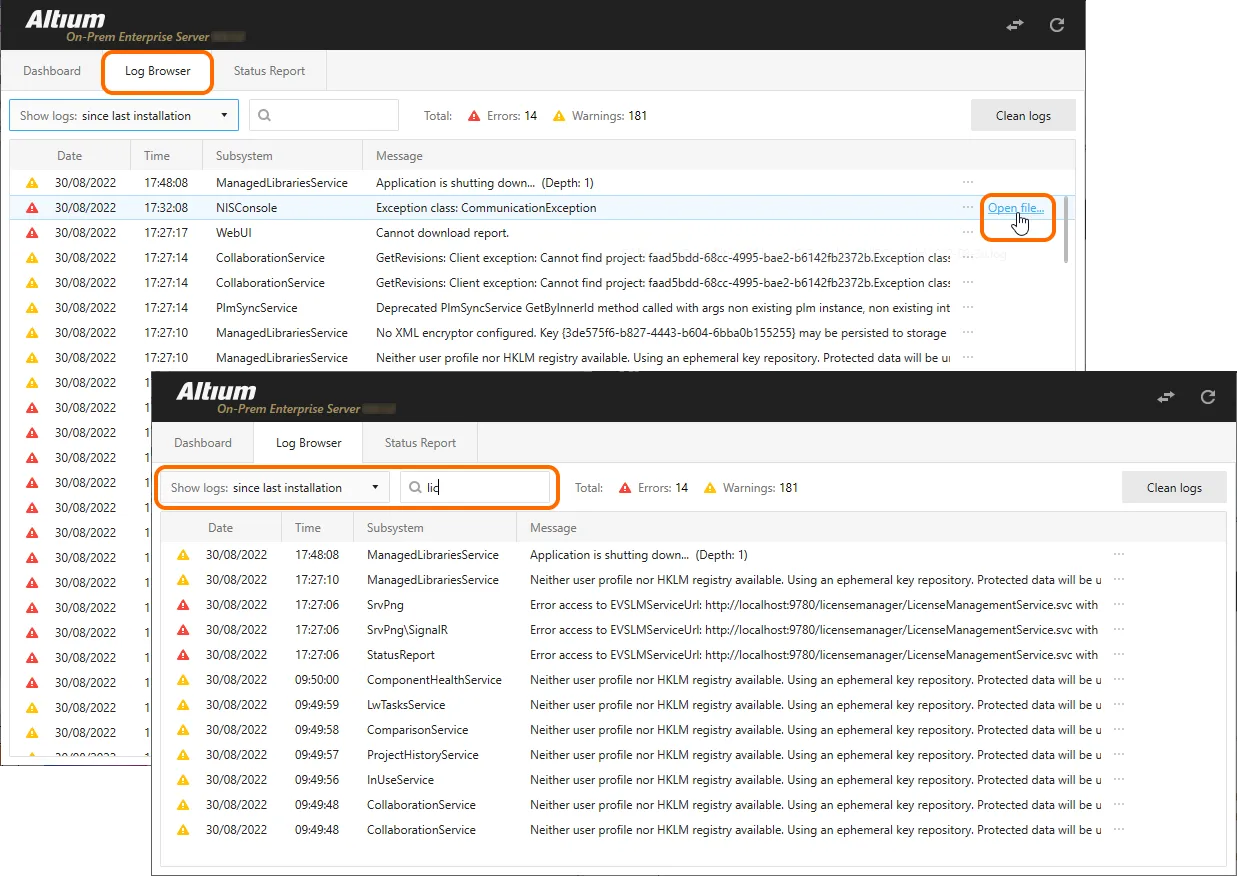Image resolution: width=1237 pixels, height=876 pixels.
Task: Click the Open file link on the NISConsole entry
Action: coord(1016,208)
